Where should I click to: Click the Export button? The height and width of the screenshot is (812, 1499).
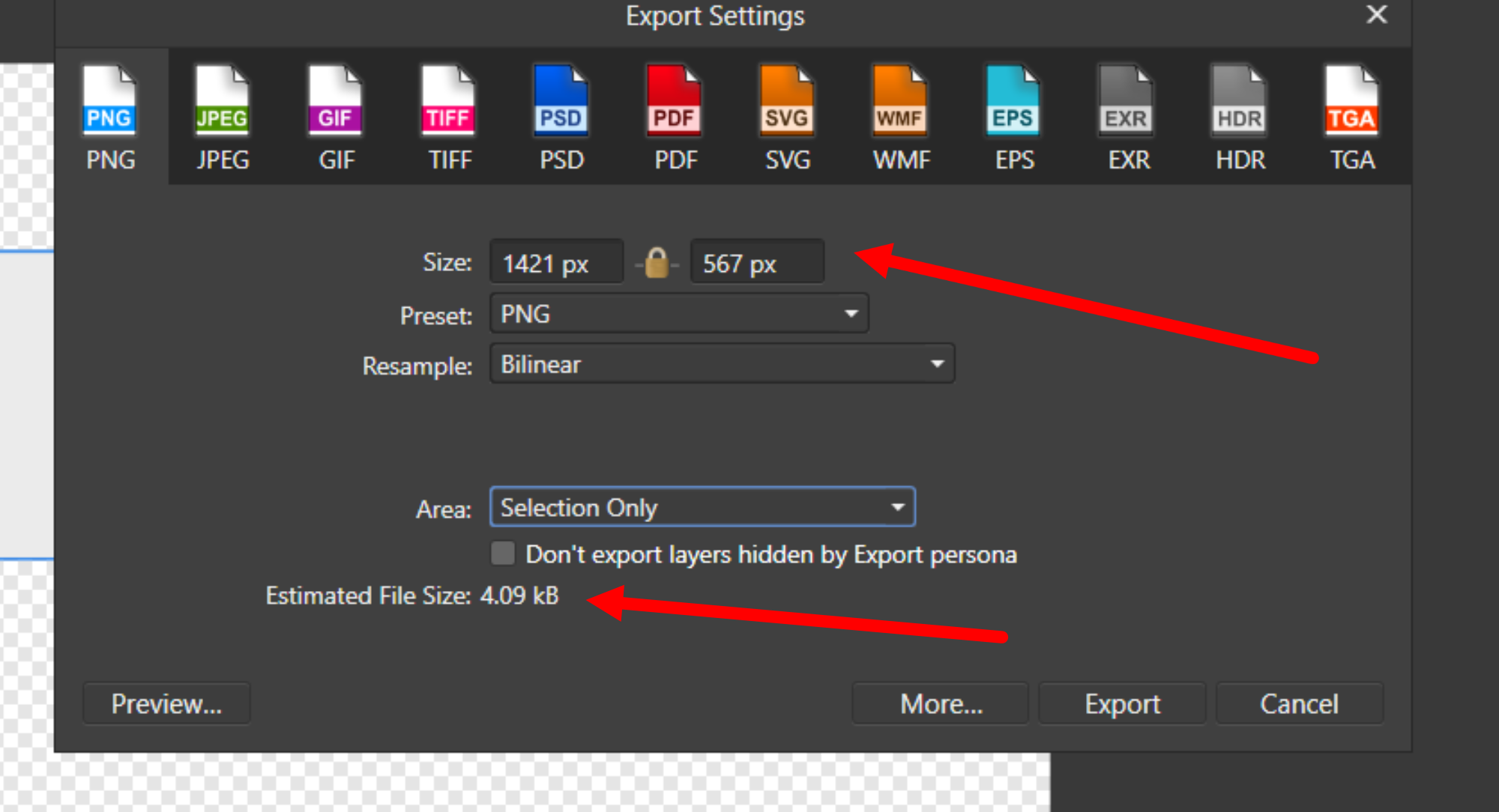click(x=1122, y=703)
